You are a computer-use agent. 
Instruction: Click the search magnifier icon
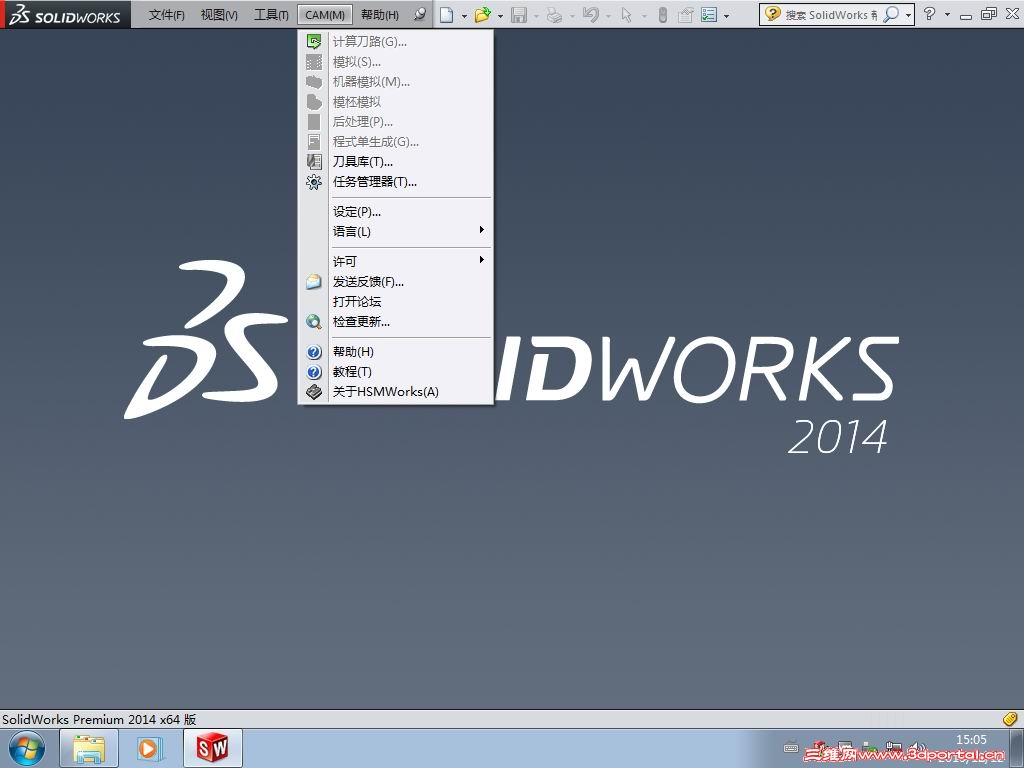[891, 14]
